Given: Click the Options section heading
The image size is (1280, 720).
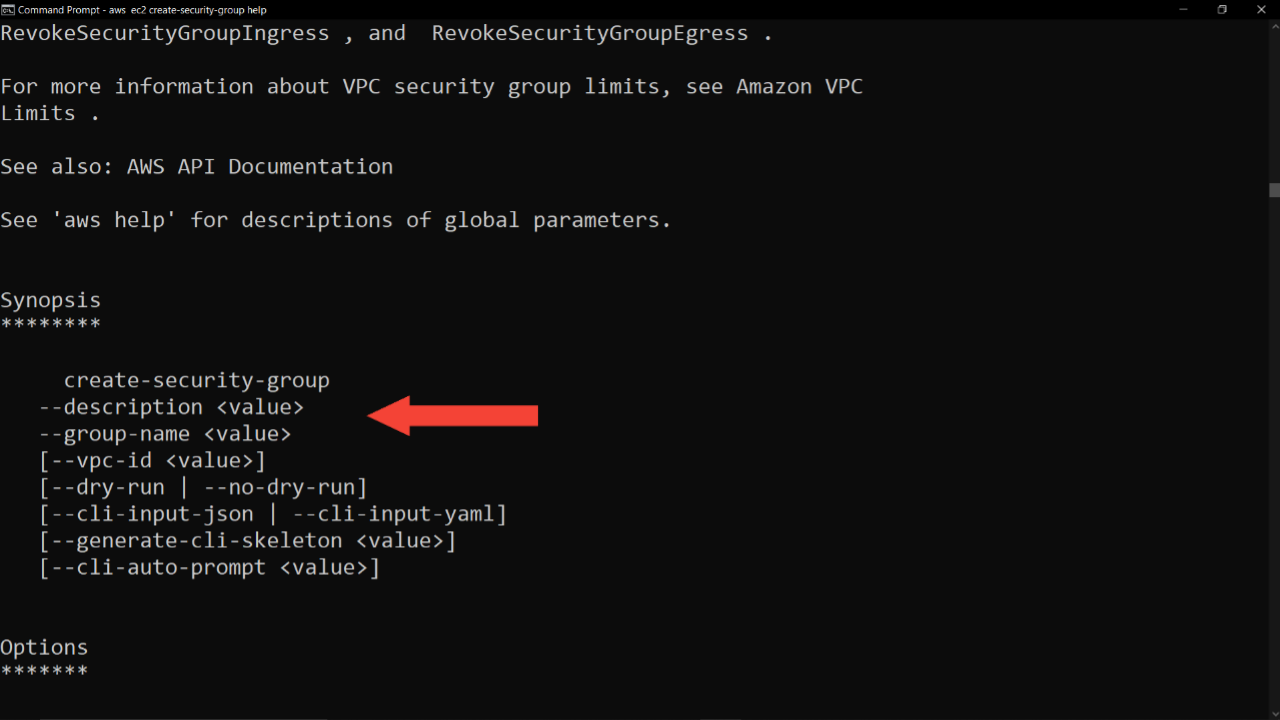Looking at the screenshot, I should [x=44, y=647].
